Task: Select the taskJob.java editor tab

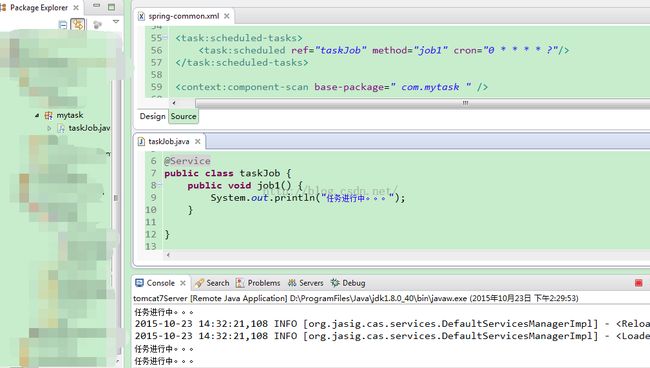Action: tap(168, 142)
